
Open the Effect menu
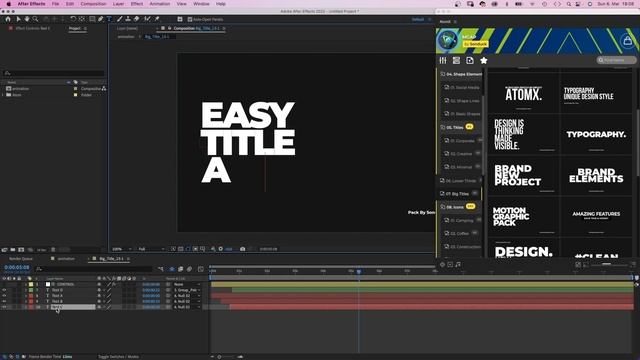(137, 4)
